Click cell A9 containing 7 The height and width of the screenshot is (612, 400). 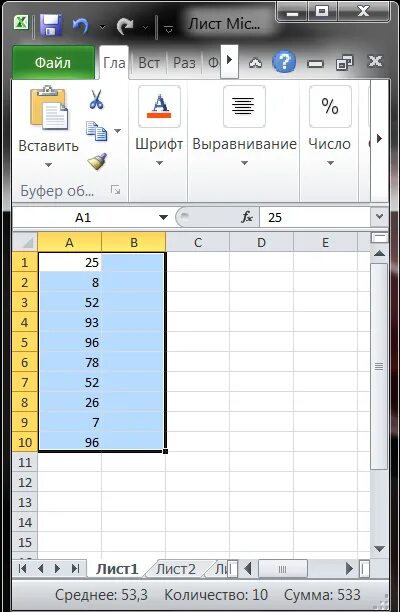click(70, 423)
